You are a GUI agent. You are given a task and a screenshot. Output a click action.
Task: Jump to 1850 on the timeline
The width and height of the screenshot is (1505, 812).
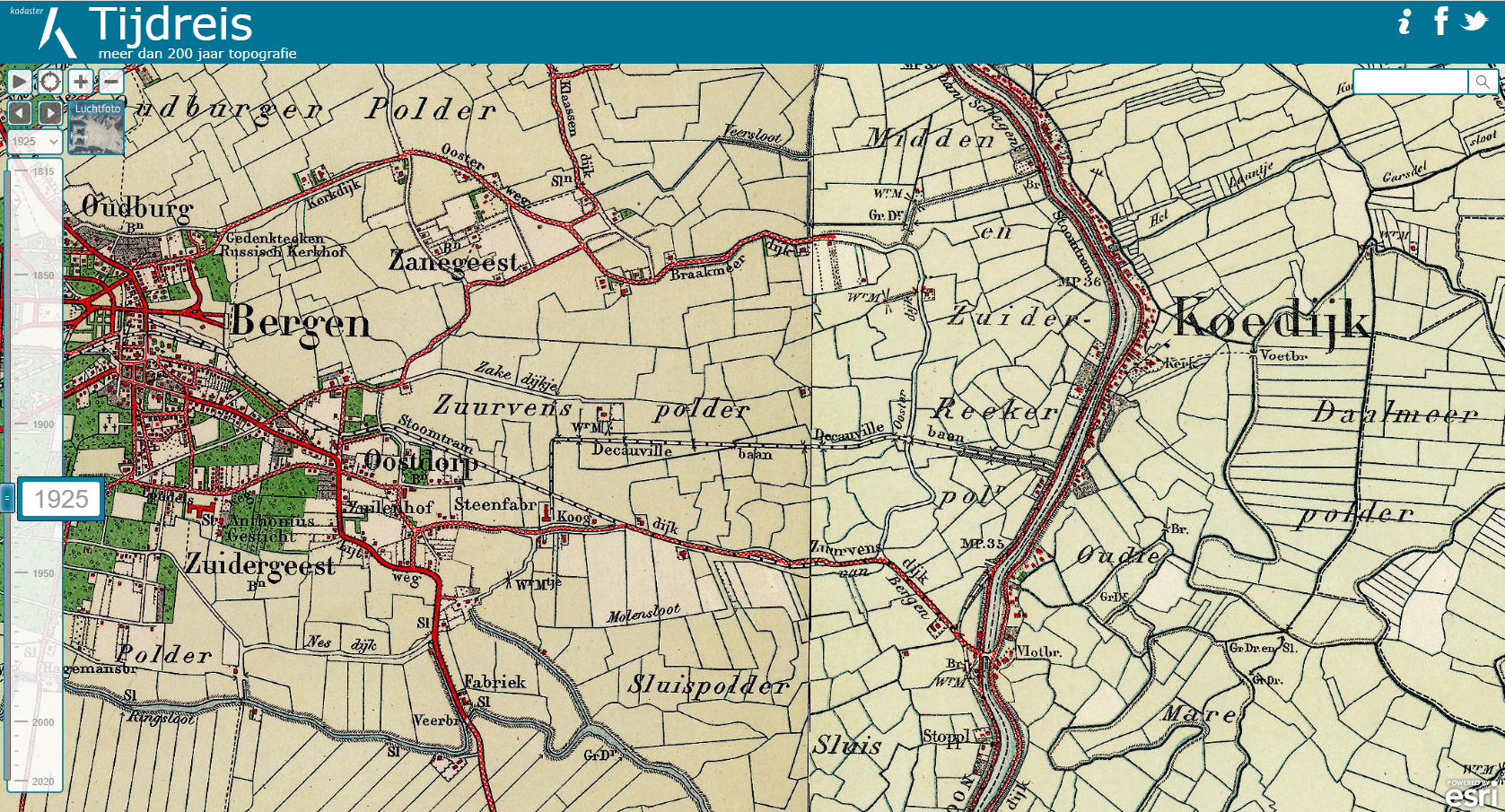pyautogui.click(x=42, y=275)
